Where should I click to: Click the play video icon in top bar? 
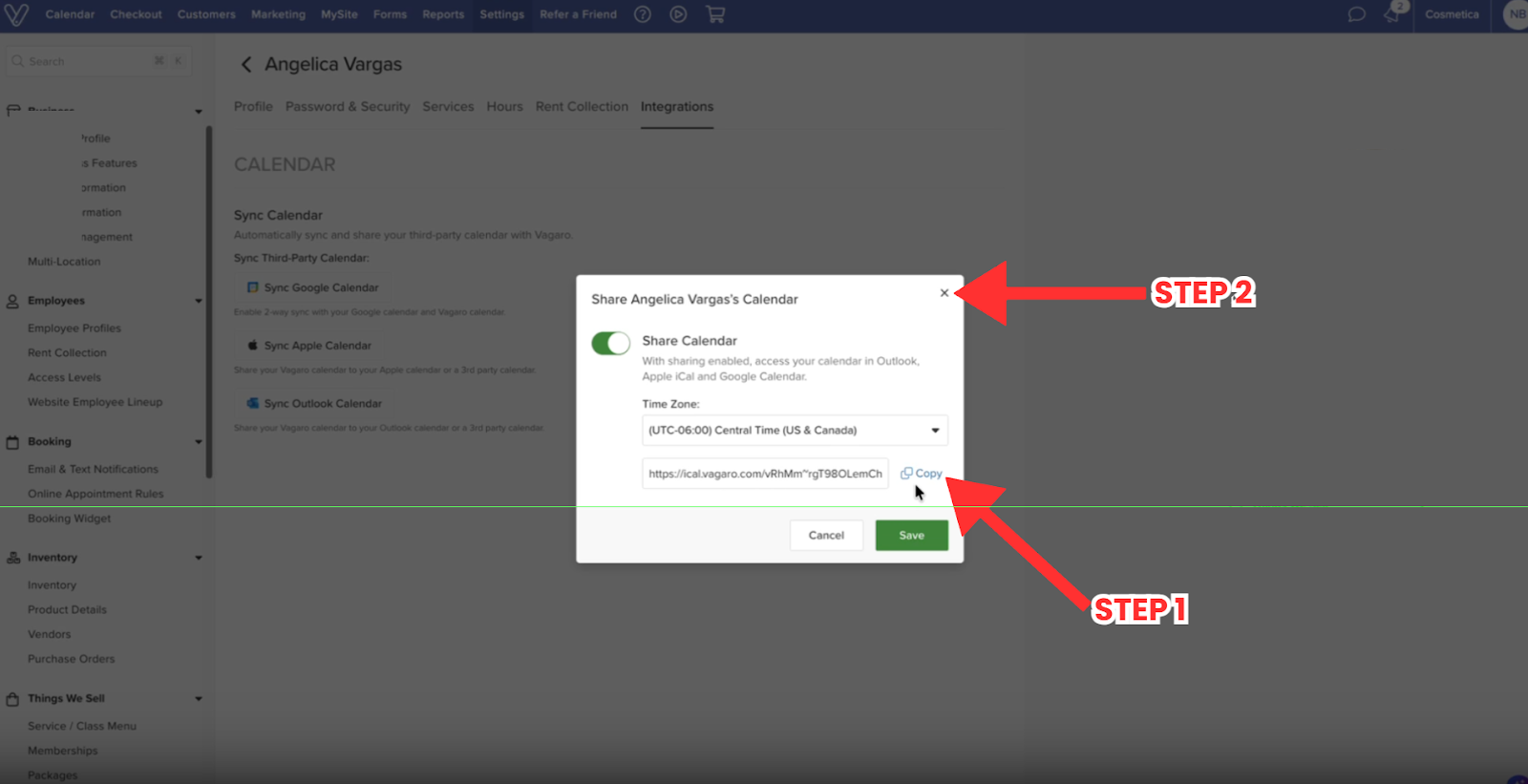pos(678,14)
